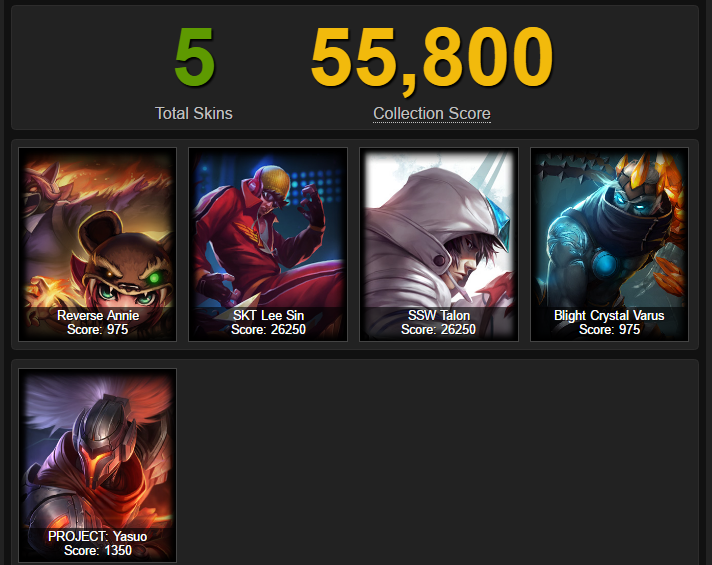
Task: Select the Blight Crystal Varus skin artwork
Action: pos(609,244)
